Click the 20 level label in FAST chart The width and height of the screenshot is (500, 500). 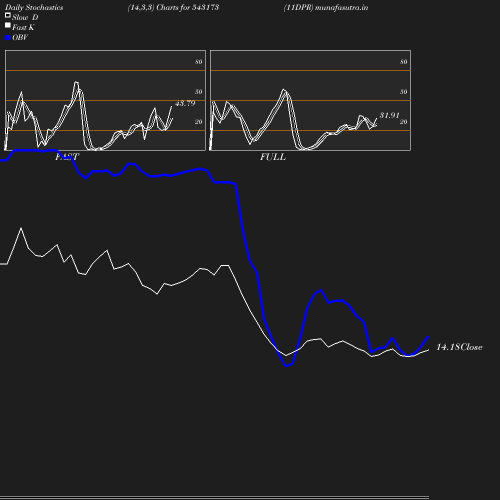click(199, 122)
